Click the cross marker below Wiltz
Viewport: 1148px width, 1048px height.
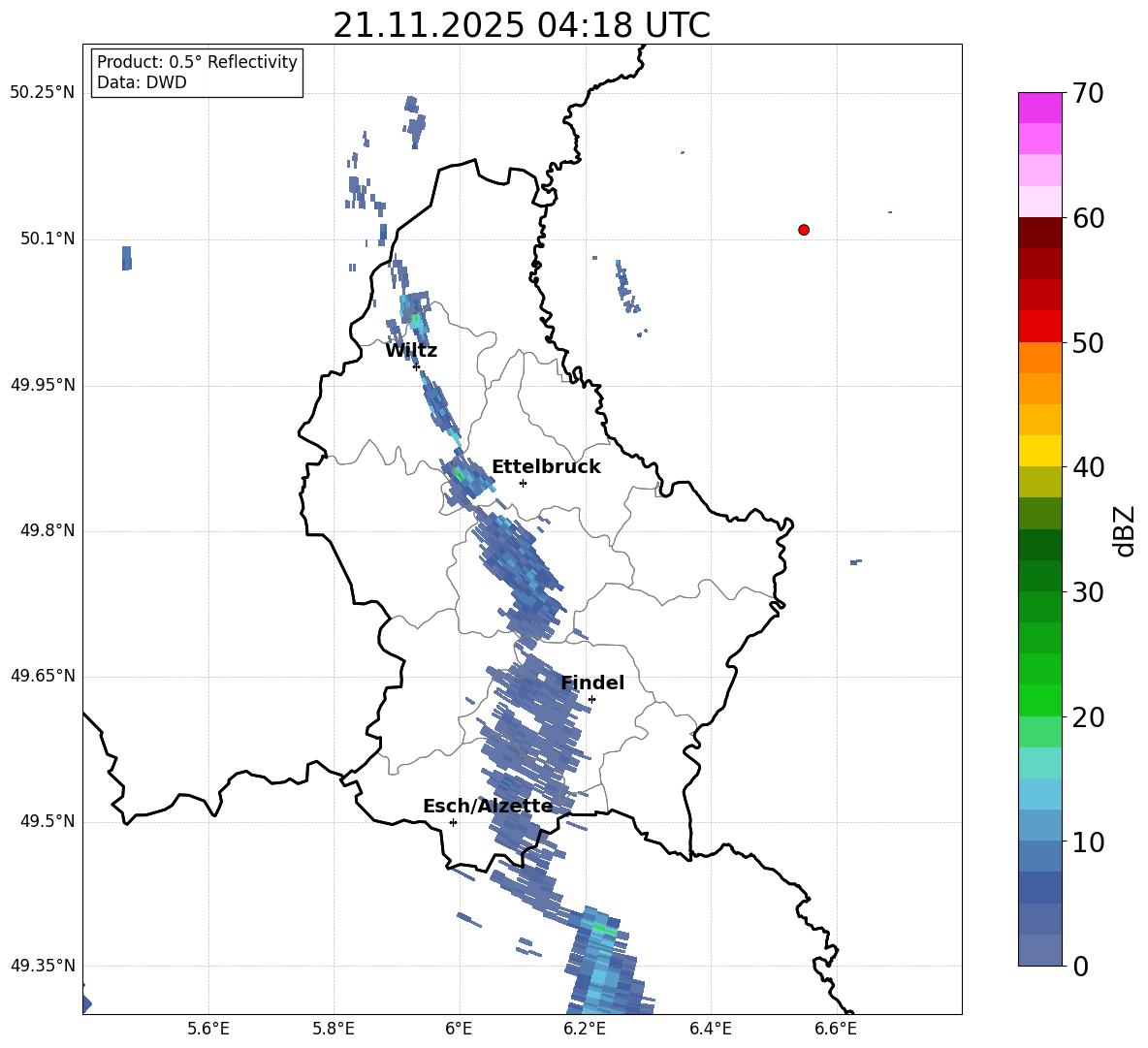[417, 366]
